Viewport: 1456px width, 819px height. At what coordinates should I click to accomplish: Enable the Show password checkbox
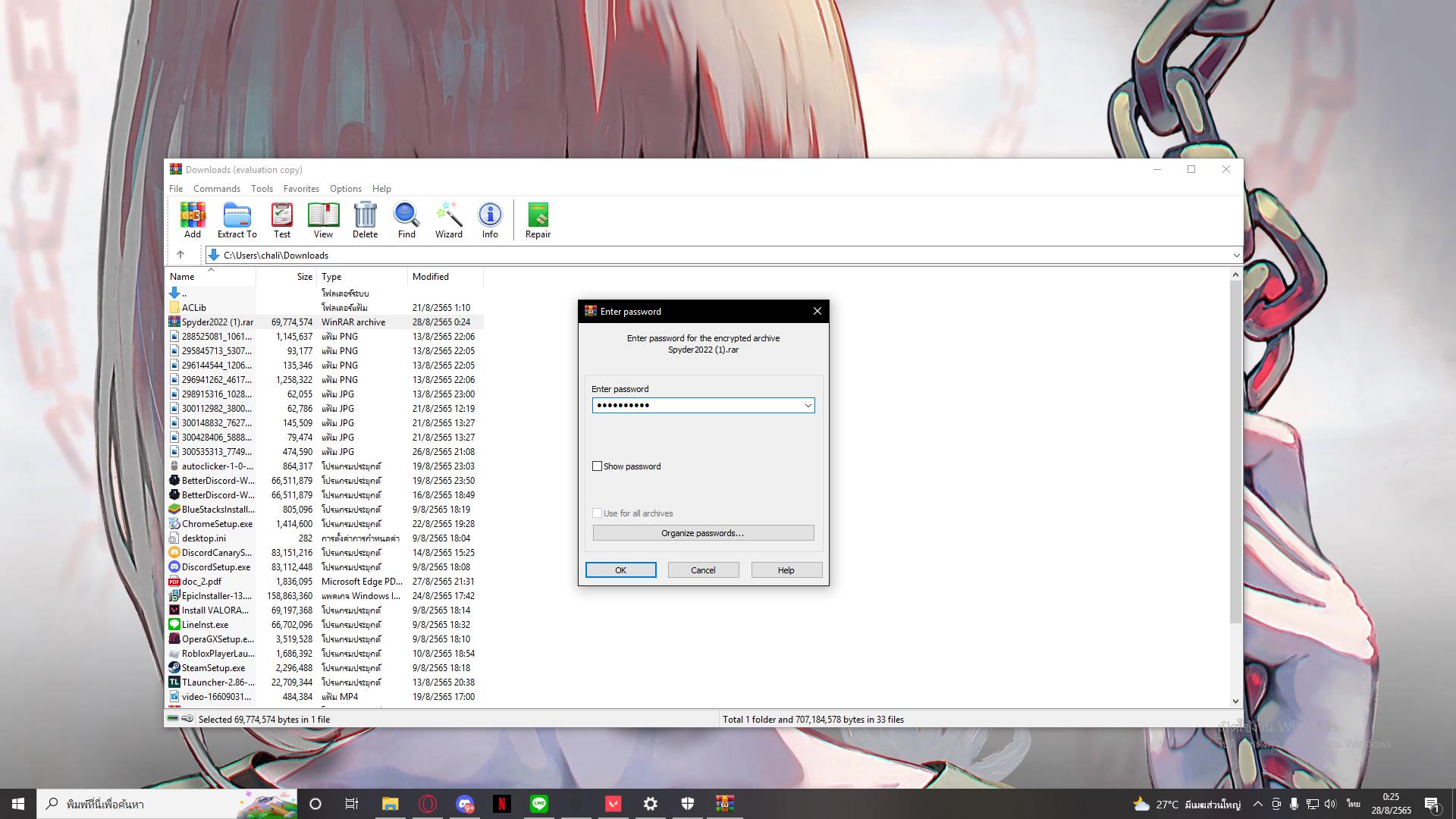pos(598,466)
